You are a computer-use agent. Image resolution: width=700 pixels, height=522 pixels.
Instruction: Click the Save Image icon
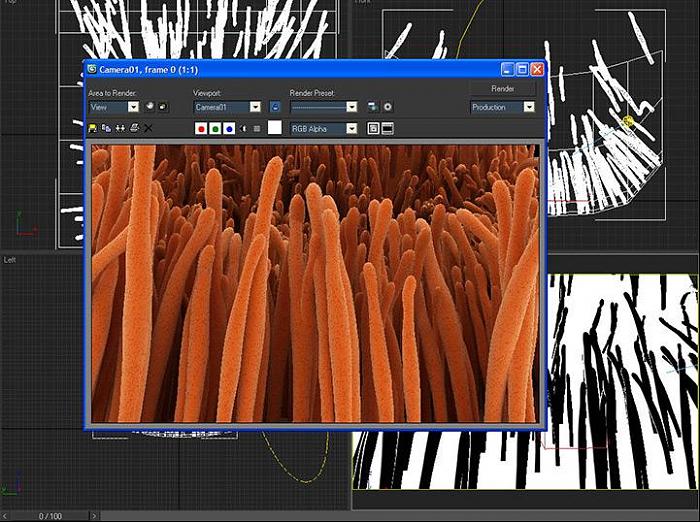click(x=93, y=128)
